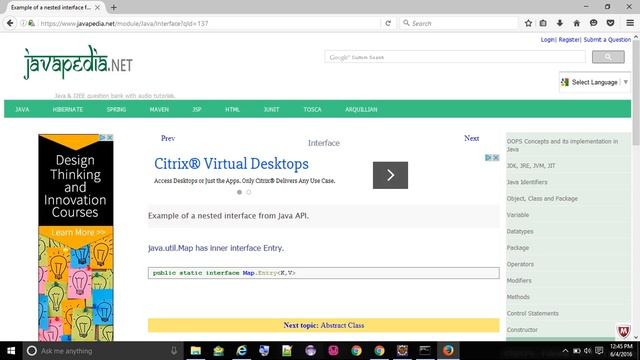Open the HTML navigation menu
This screenshot has width=640, height=360.
[232, 109]
